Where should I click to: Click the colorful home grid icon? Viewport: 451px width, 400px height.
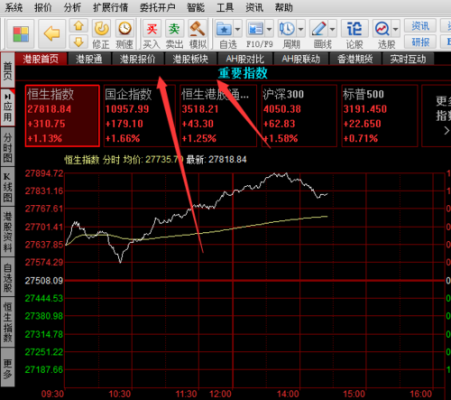point(21,34)
